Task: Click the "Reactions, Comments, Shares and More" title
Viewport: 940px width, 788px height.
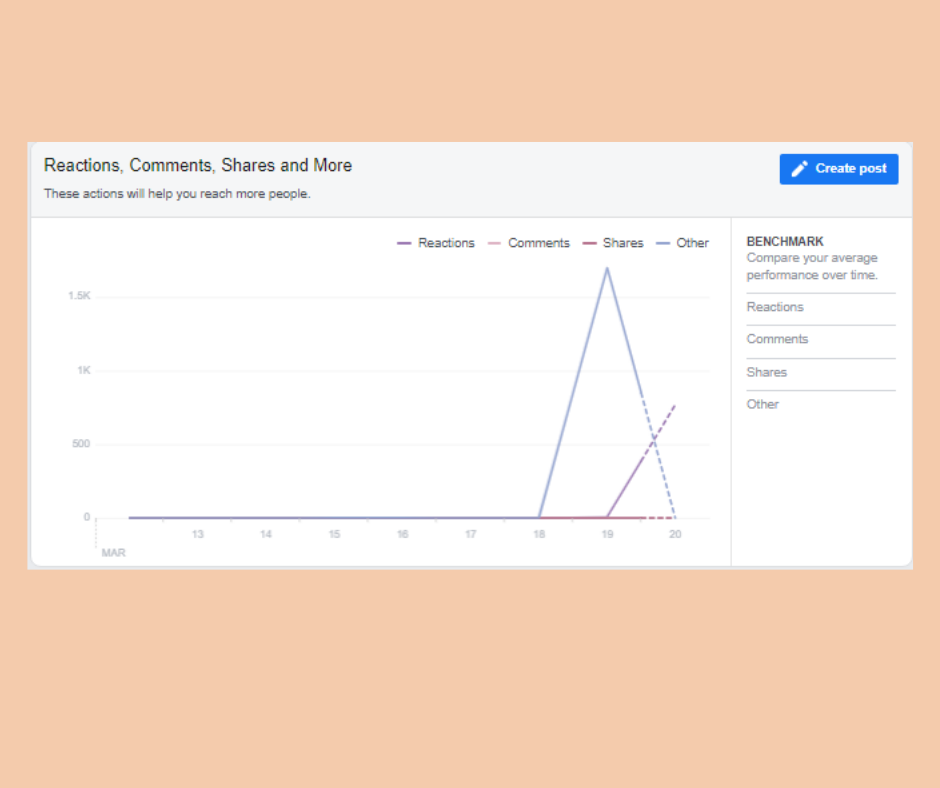Action: tap(198, 165)
